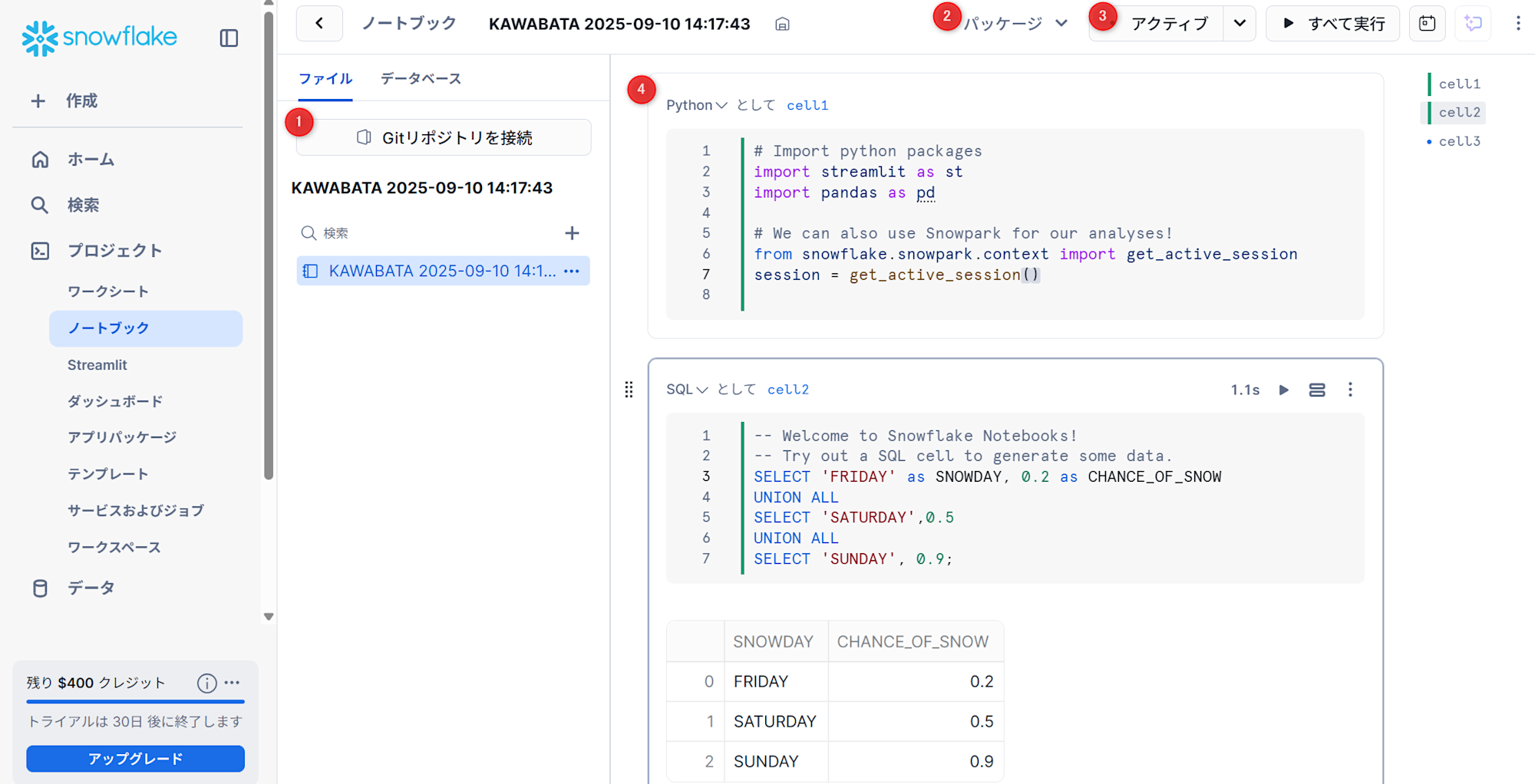Viewport: 1535px width, 784px height.
Task: Expand the arrow beside アクティブ
Action: click(x=1240, y=24)
